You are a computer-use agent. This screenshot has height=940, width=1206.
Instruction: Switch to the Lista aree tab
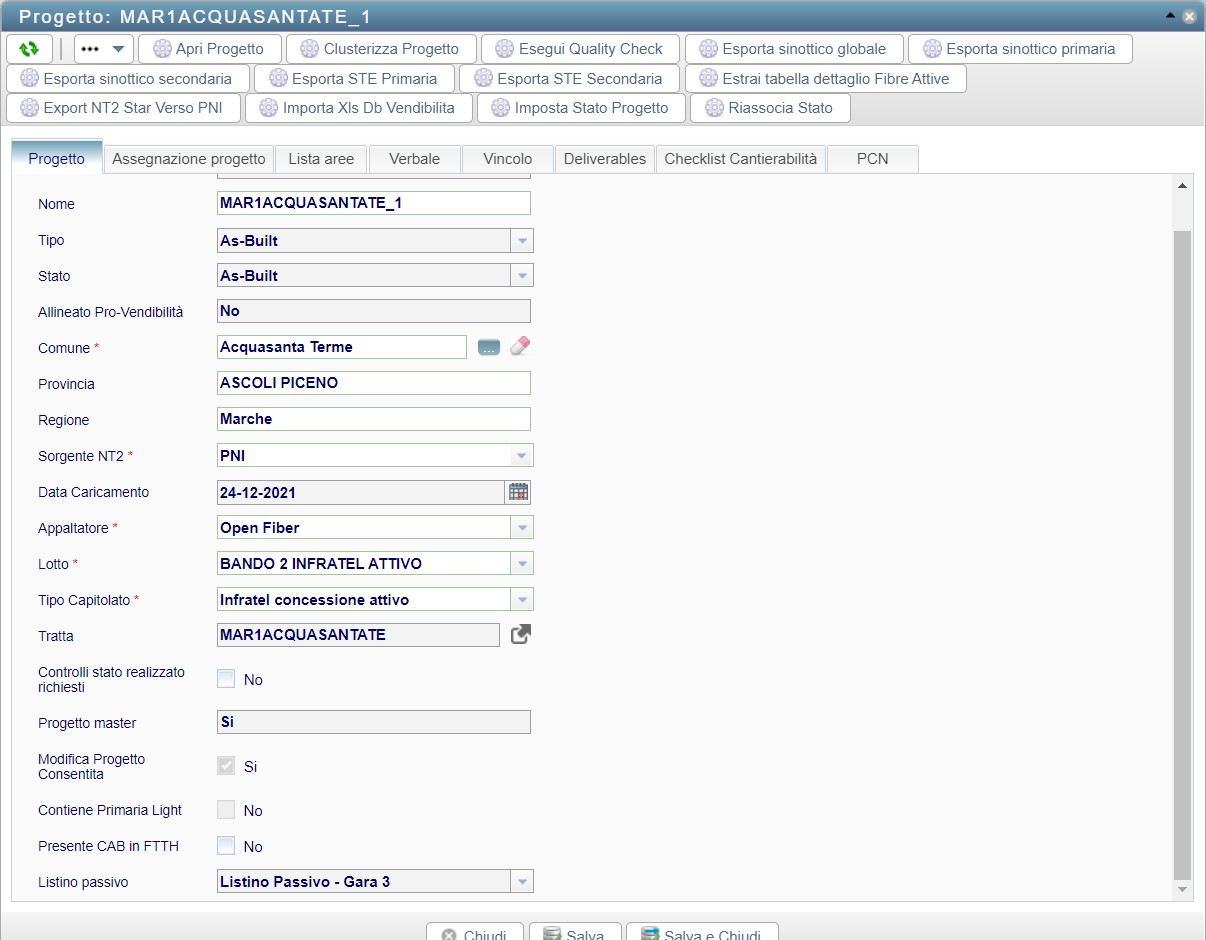click(x=321, y=159)
